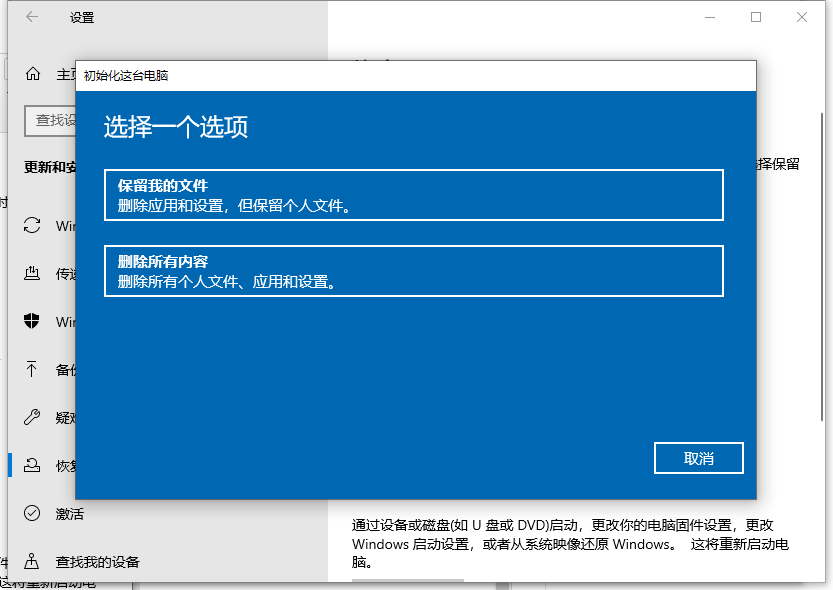The width and height of the screenshot is (833, 590).
Task: Click the back arrow in the title bar
Action: (x=30, y=17)
